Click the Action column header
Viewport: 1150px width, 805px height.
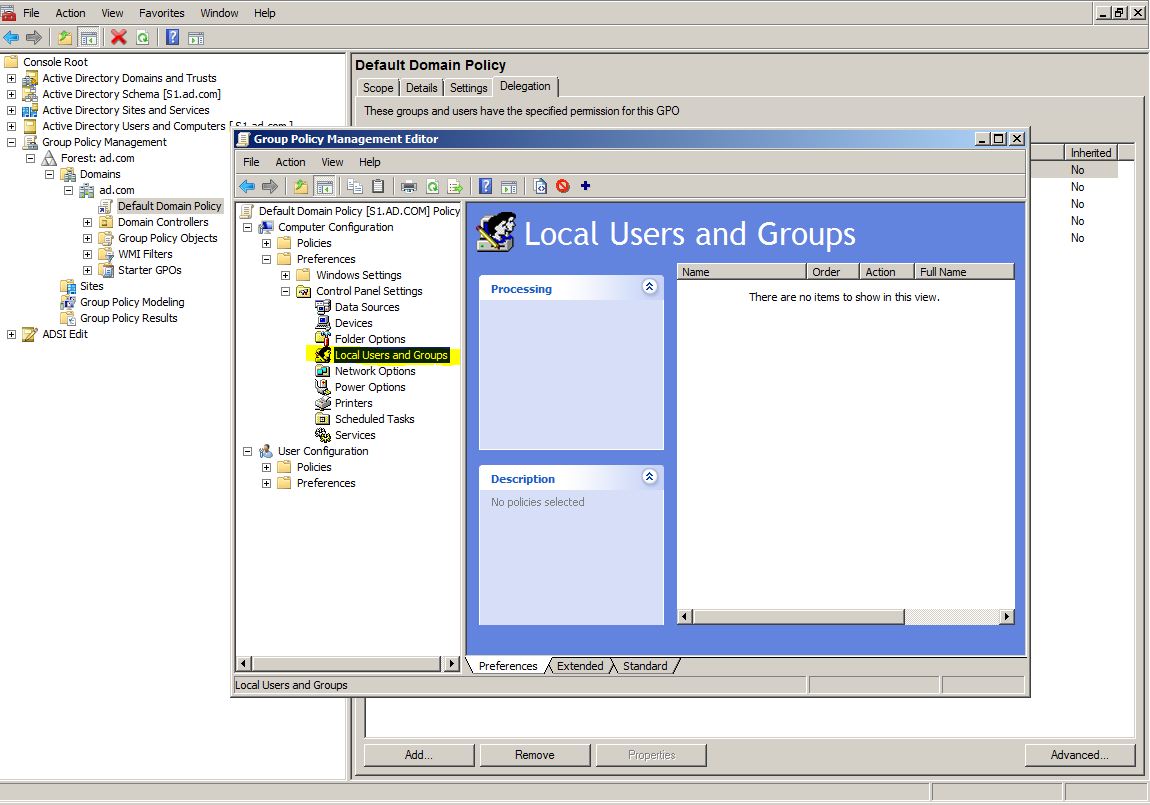click(886, 272)
